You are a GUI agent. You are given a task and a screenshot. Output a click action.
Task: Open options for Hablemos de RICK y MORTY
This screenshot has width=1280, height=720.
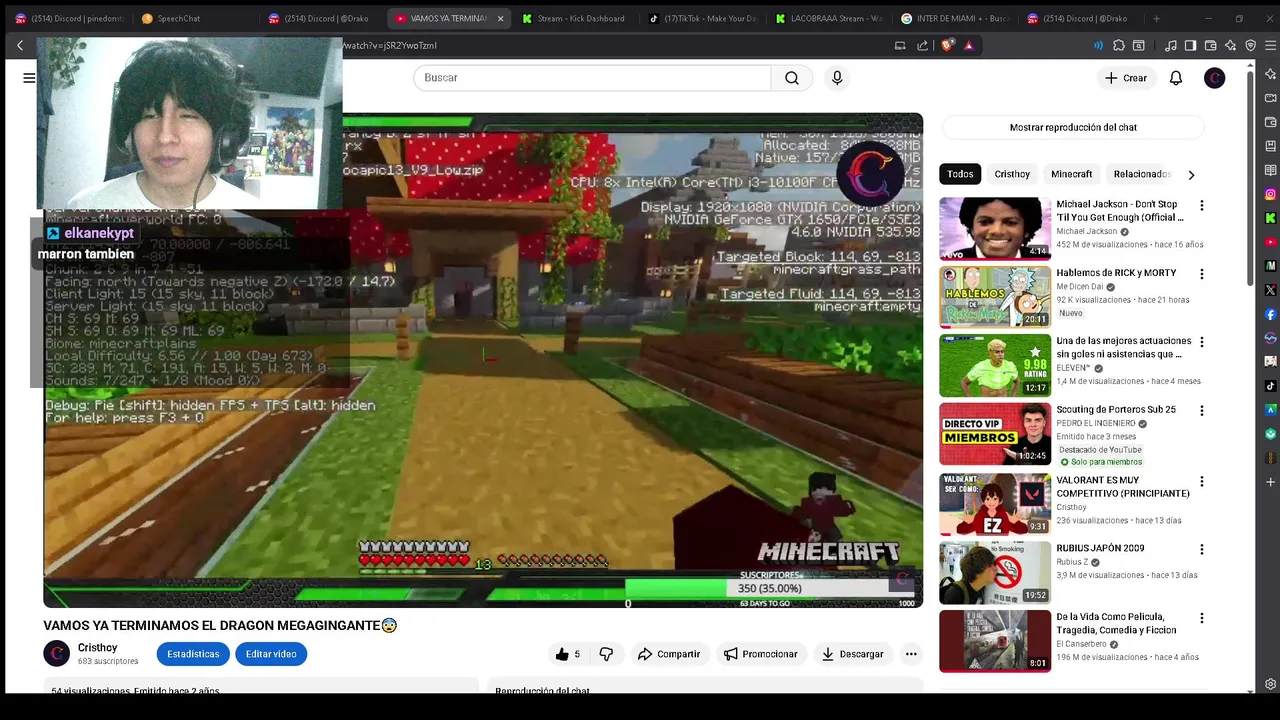click(1202, 274)
